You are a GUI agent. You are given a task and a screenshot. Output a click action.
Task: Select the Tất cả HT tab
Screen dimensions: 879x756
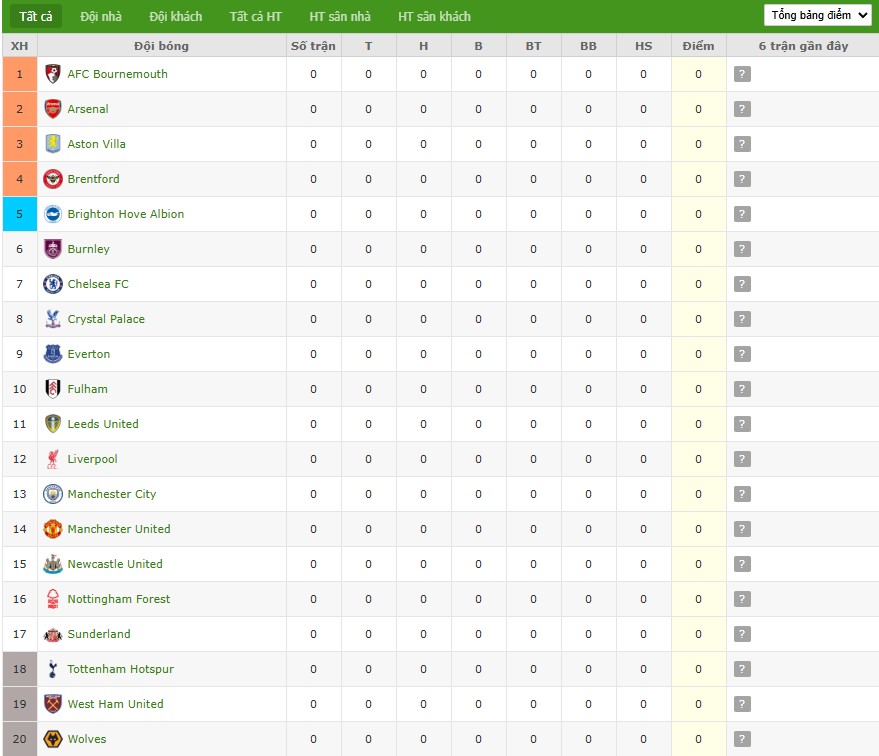(255, 16)
